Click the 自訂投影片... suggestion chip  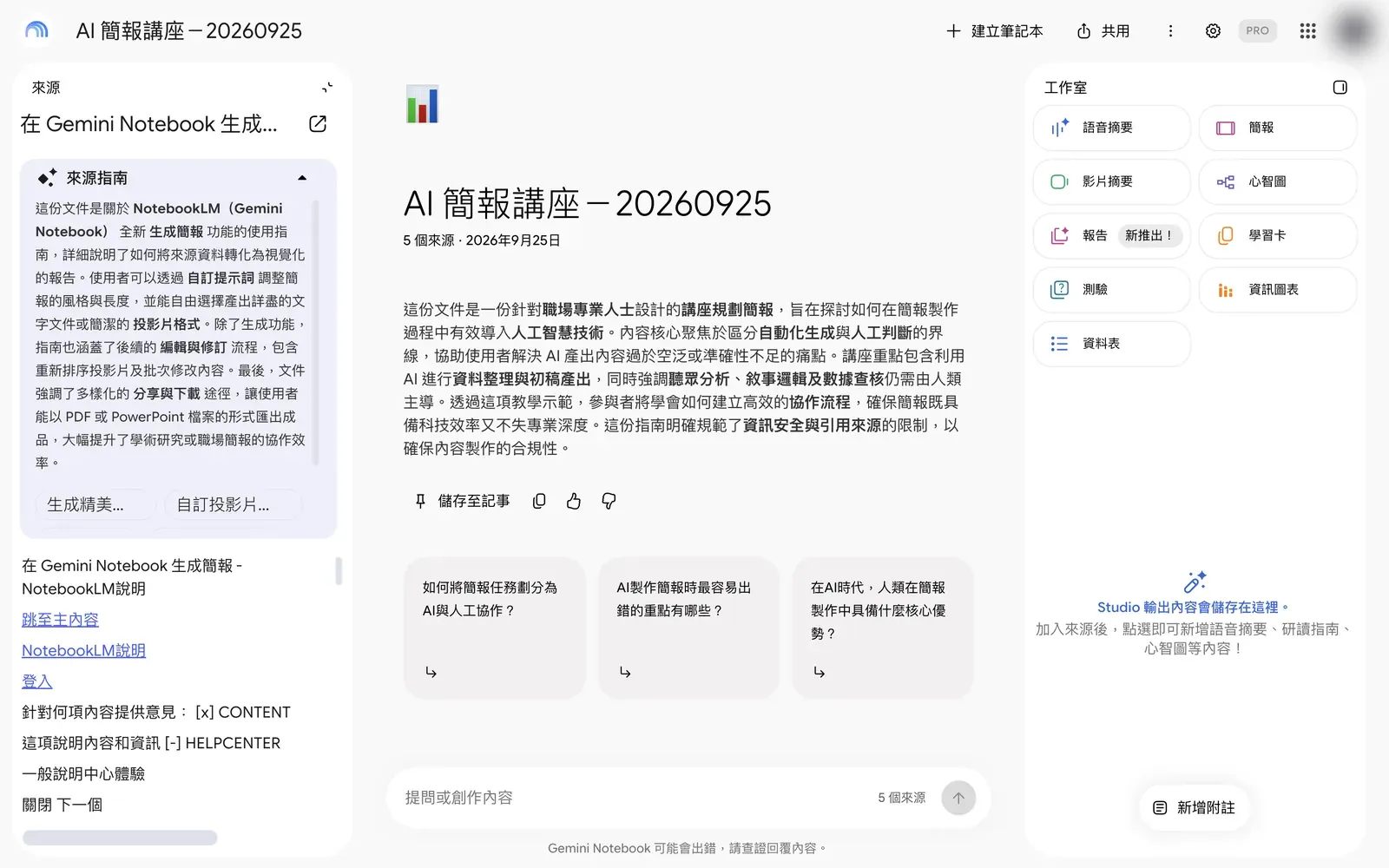(x=233, y=505)
